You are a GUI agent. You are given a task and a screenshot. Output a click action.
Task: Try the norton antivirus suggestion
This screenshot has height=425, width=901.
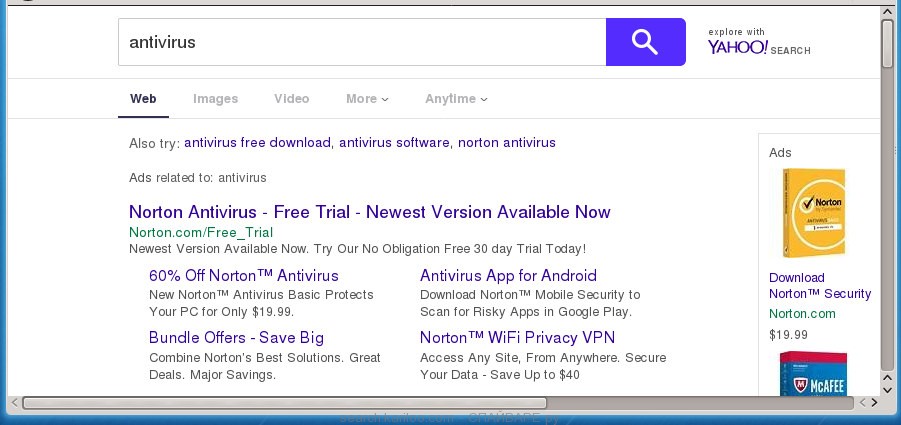pyautogui.click(x=507, y=142)
